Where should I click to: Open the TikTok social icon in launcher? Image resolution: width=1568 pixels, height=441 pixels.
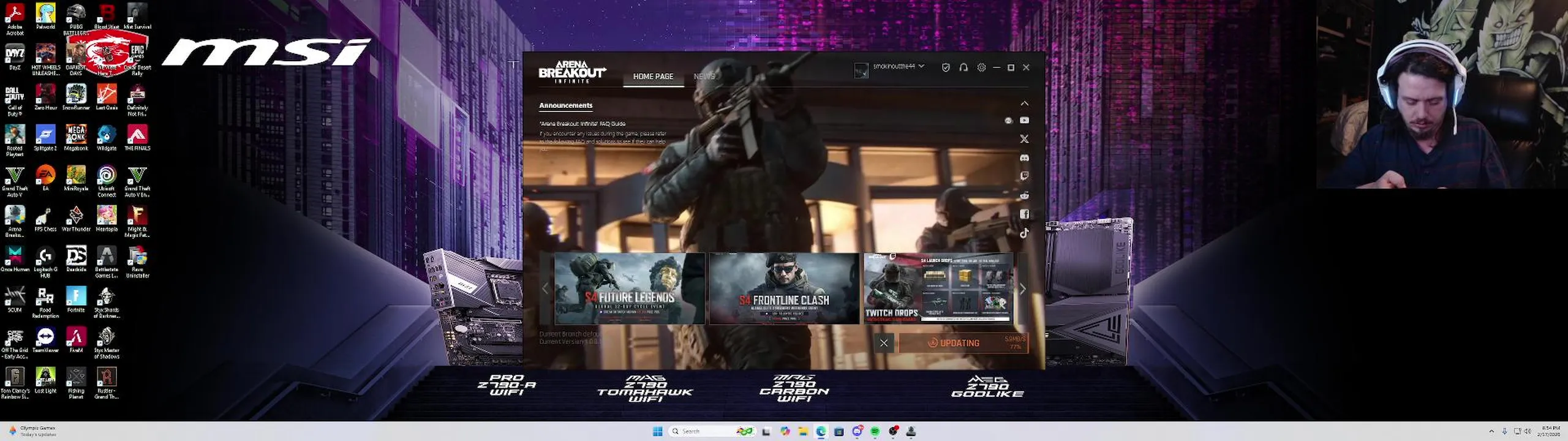point(1024,233)
